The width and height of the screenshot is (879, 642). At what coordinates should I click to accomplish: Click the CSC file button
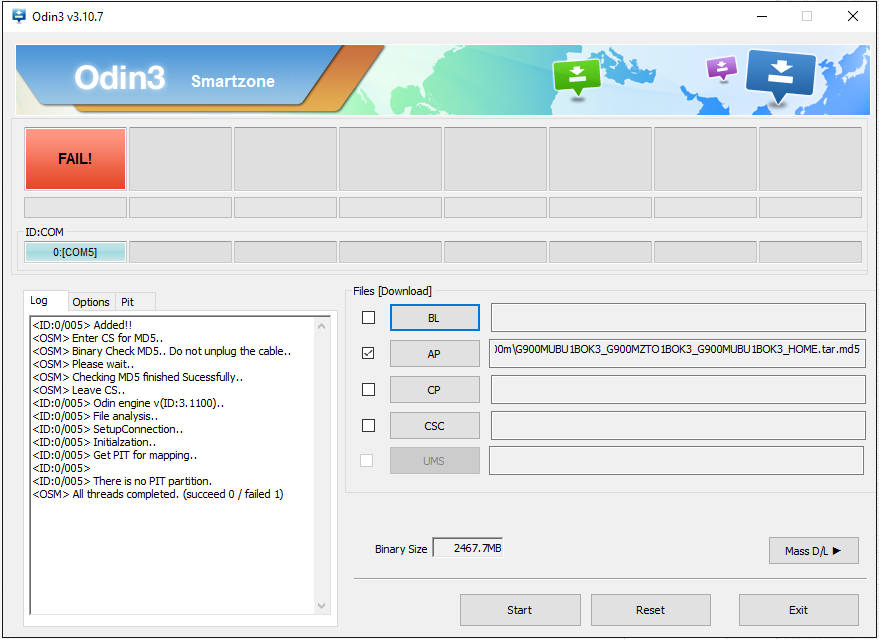[434, 426]
